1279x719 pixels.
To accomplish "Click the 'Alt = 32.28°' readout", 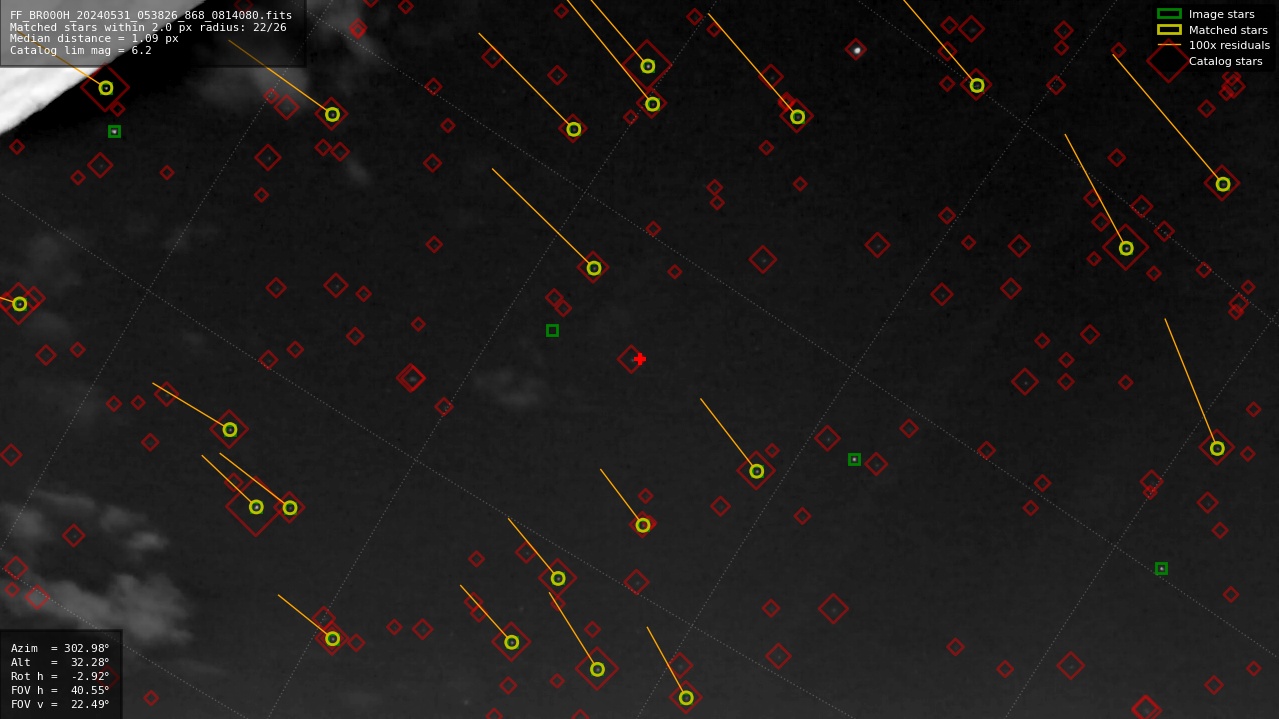I will (x=60, y=662).
